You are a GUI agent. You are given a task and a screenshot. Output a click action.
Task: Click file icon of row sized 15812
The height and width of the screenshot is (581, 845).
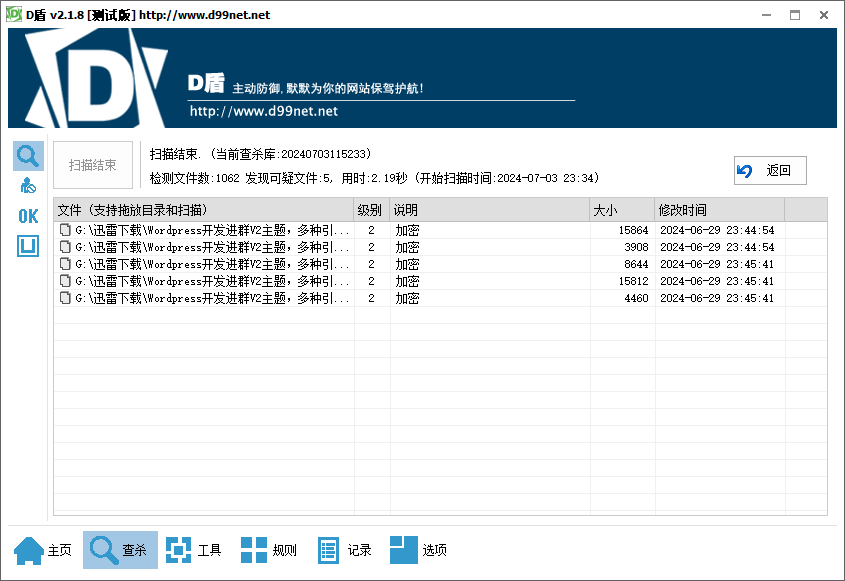click(65, 281)
